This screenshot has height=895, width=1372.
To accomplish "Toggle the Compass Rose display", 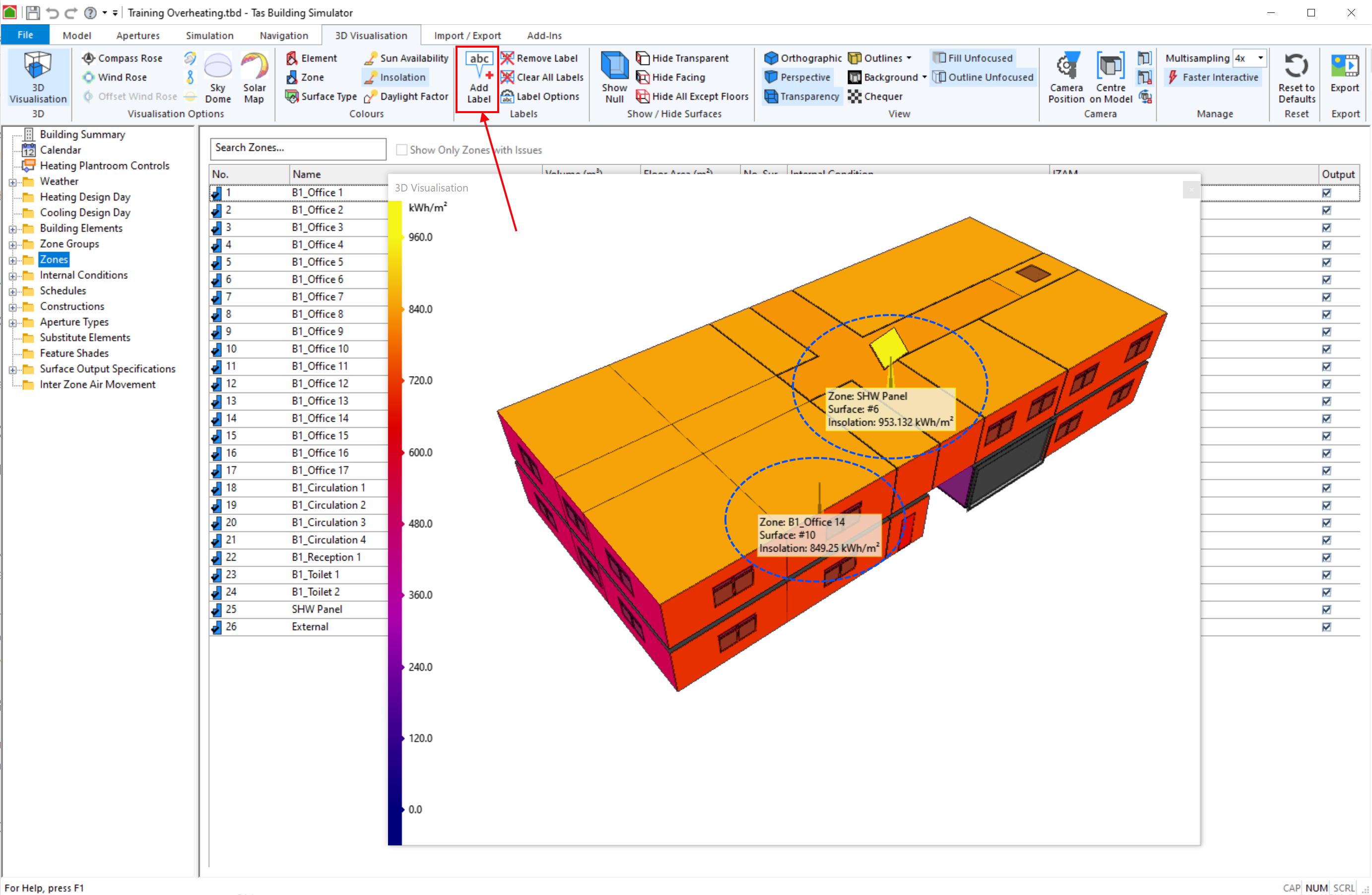I will pyautogui.click(x=122, y=58).
